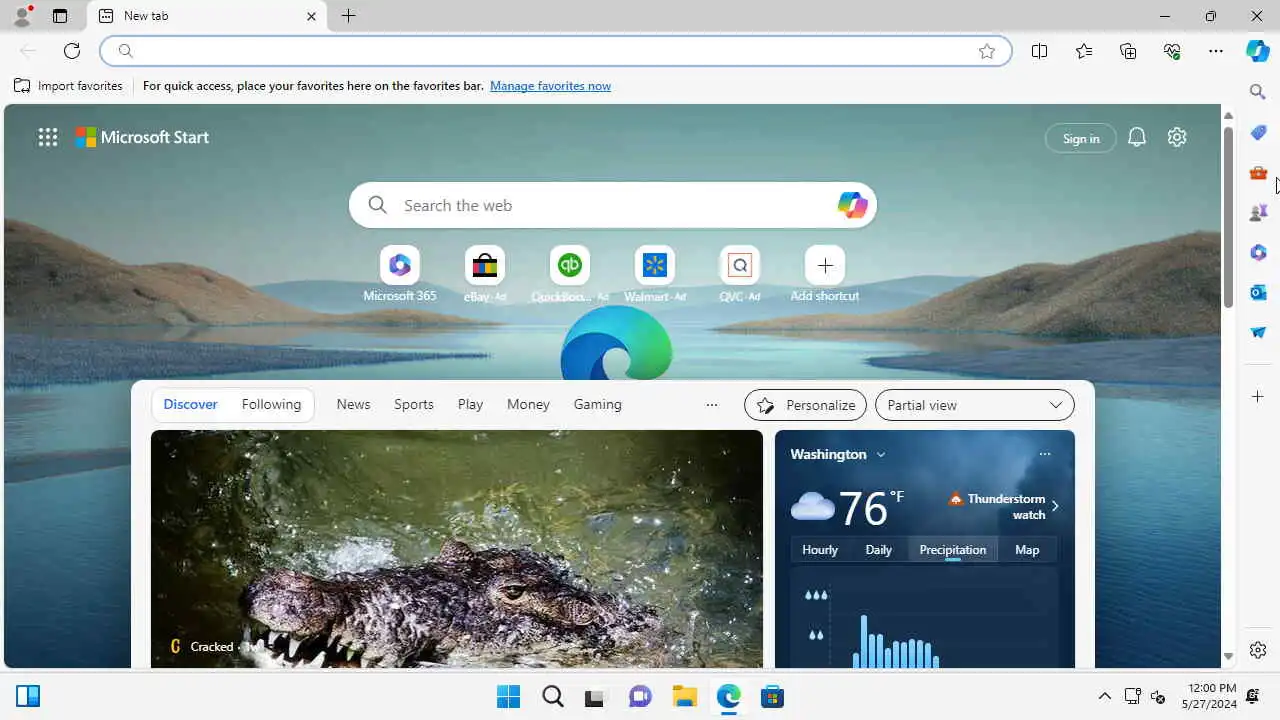Open File Explorer from taskbar
This screenshot has height=720, width=1280.
684,696
